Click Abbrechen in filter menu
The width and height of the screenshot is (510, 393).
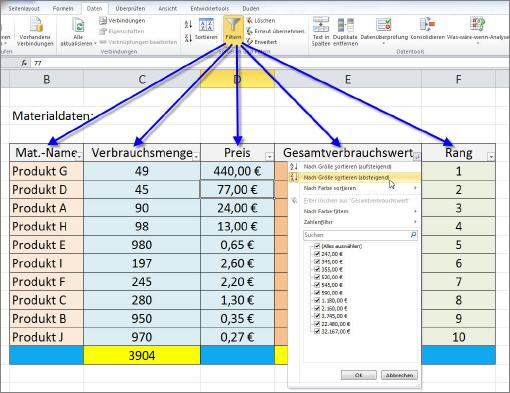point(399,375)
